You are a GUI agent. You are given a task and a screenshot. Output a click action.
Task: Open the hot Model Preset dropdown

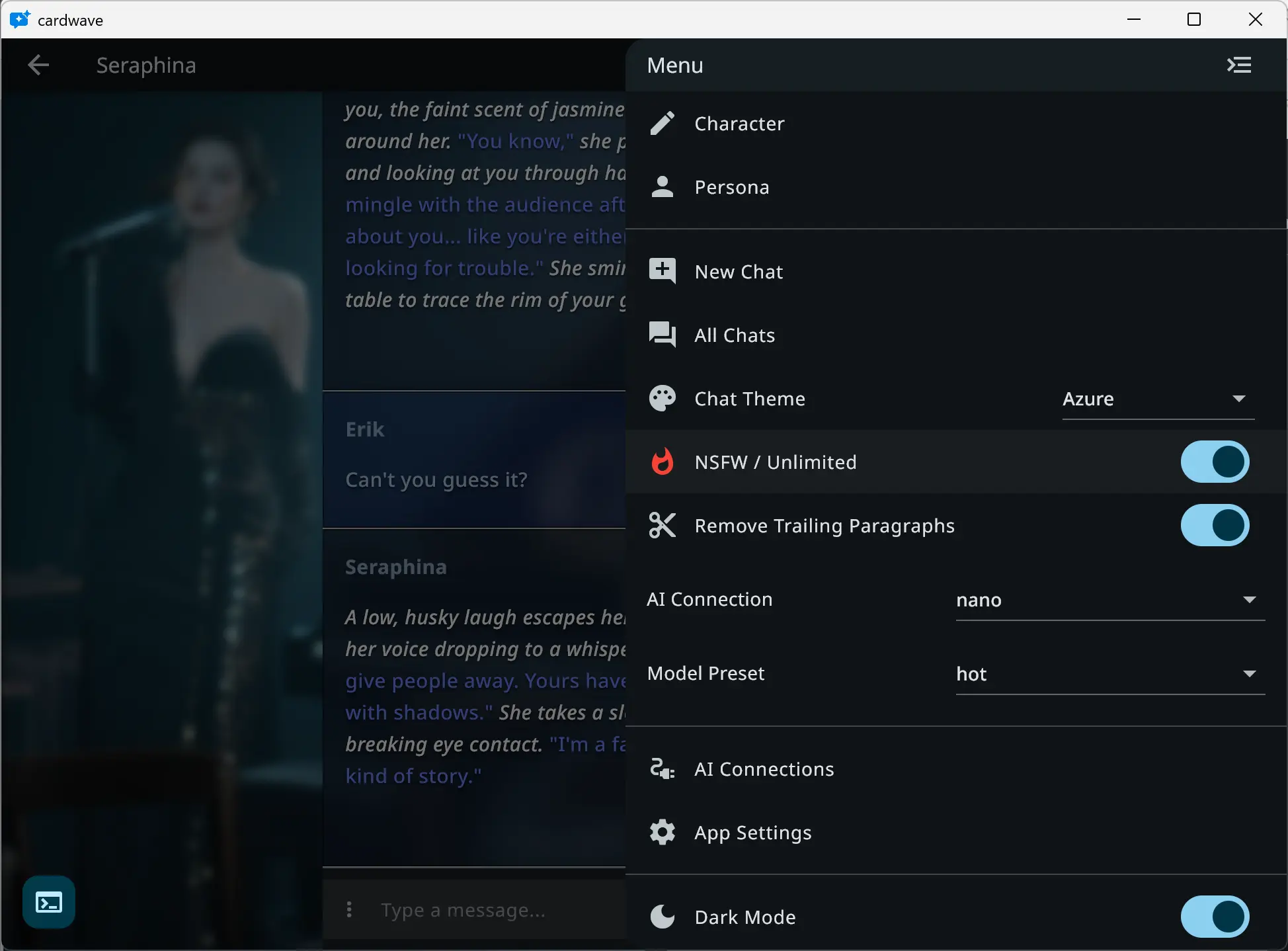[1107, 674]
